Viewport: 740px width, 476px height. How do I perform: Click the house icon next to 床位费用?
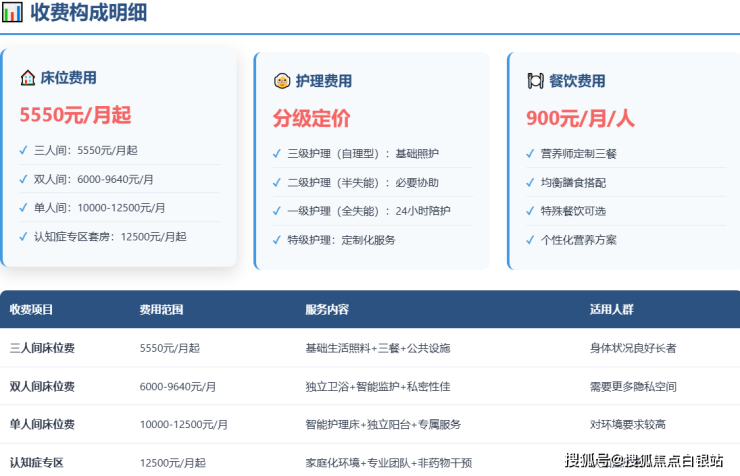point(28,78)
